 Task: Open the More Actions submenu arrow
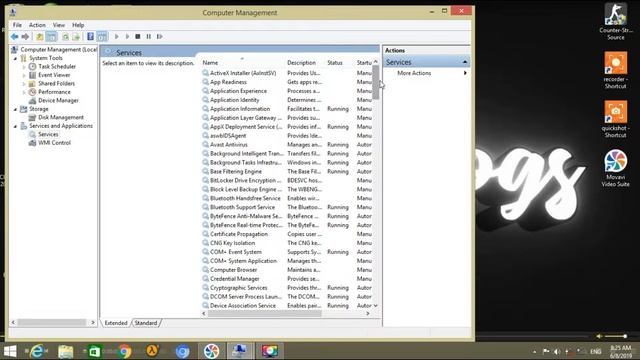click(465, 73)
